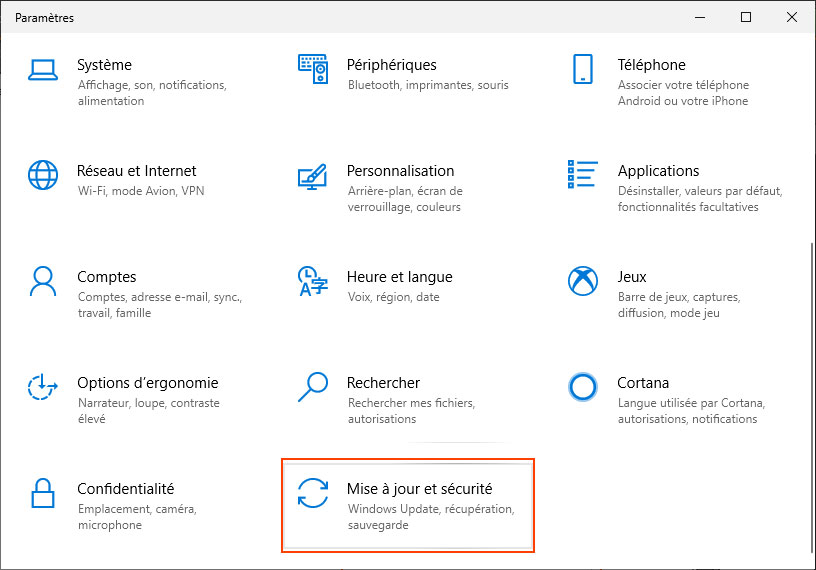This screenshot has height=570, width=816.
Task: Open the Réseau et Internet text link
Action: click(x=136, y=171)
